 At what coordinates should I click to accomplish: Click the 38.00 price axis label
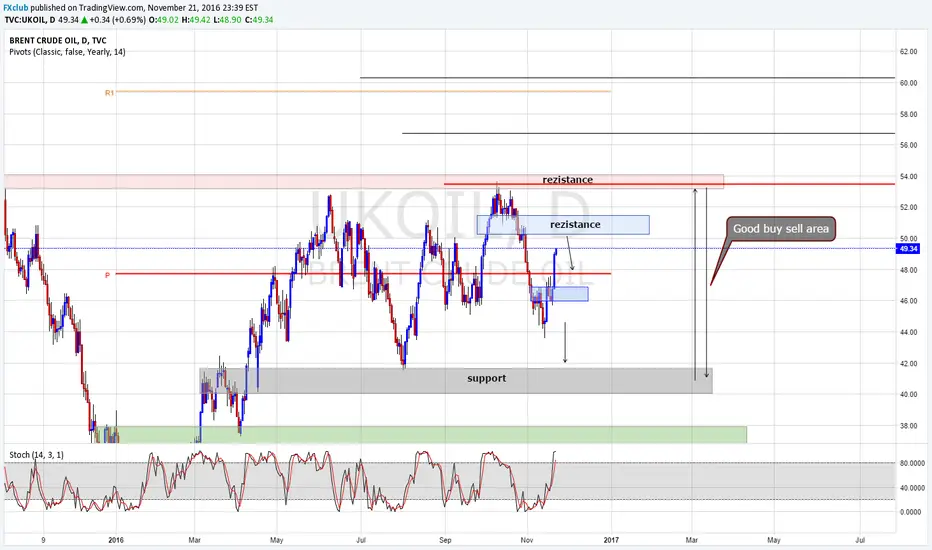tap(908, 426)
